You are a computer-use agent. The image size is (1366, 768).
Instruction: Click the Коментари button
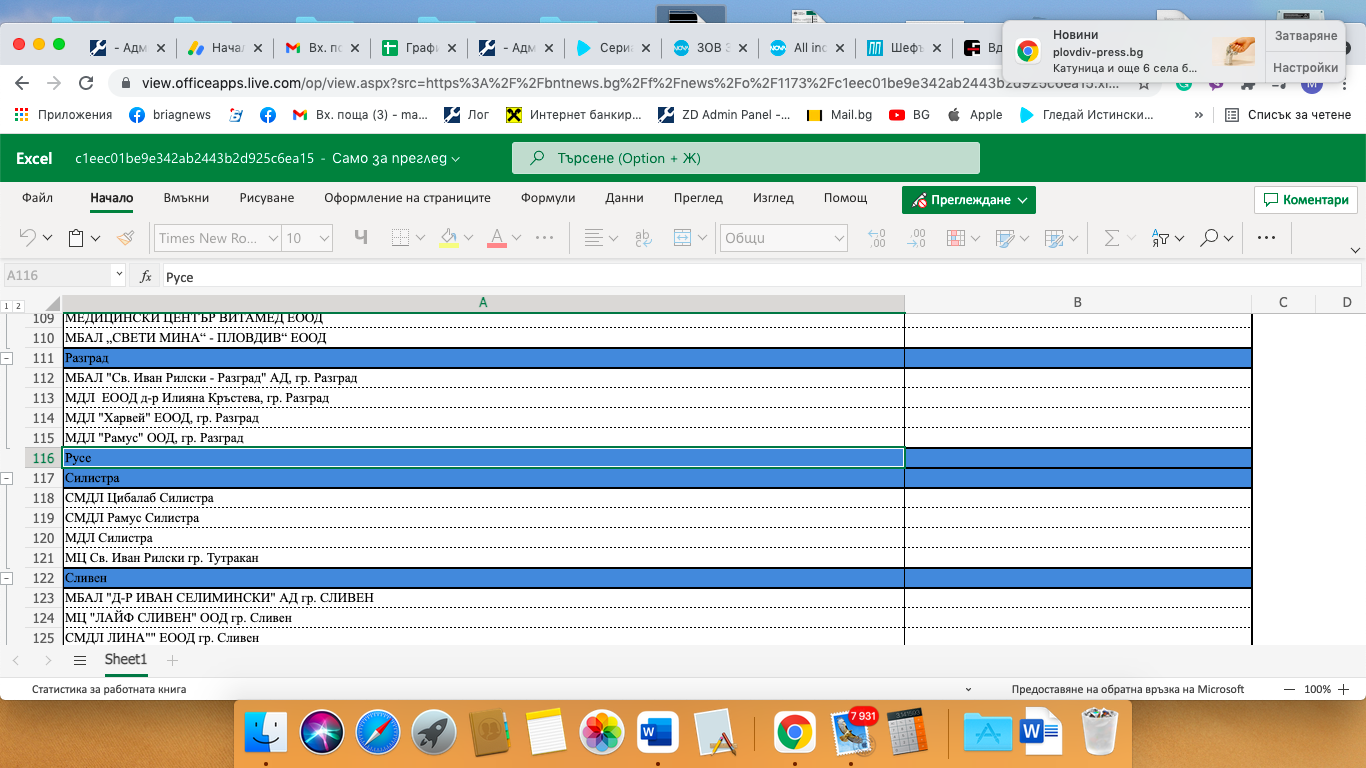[1306, 199]
